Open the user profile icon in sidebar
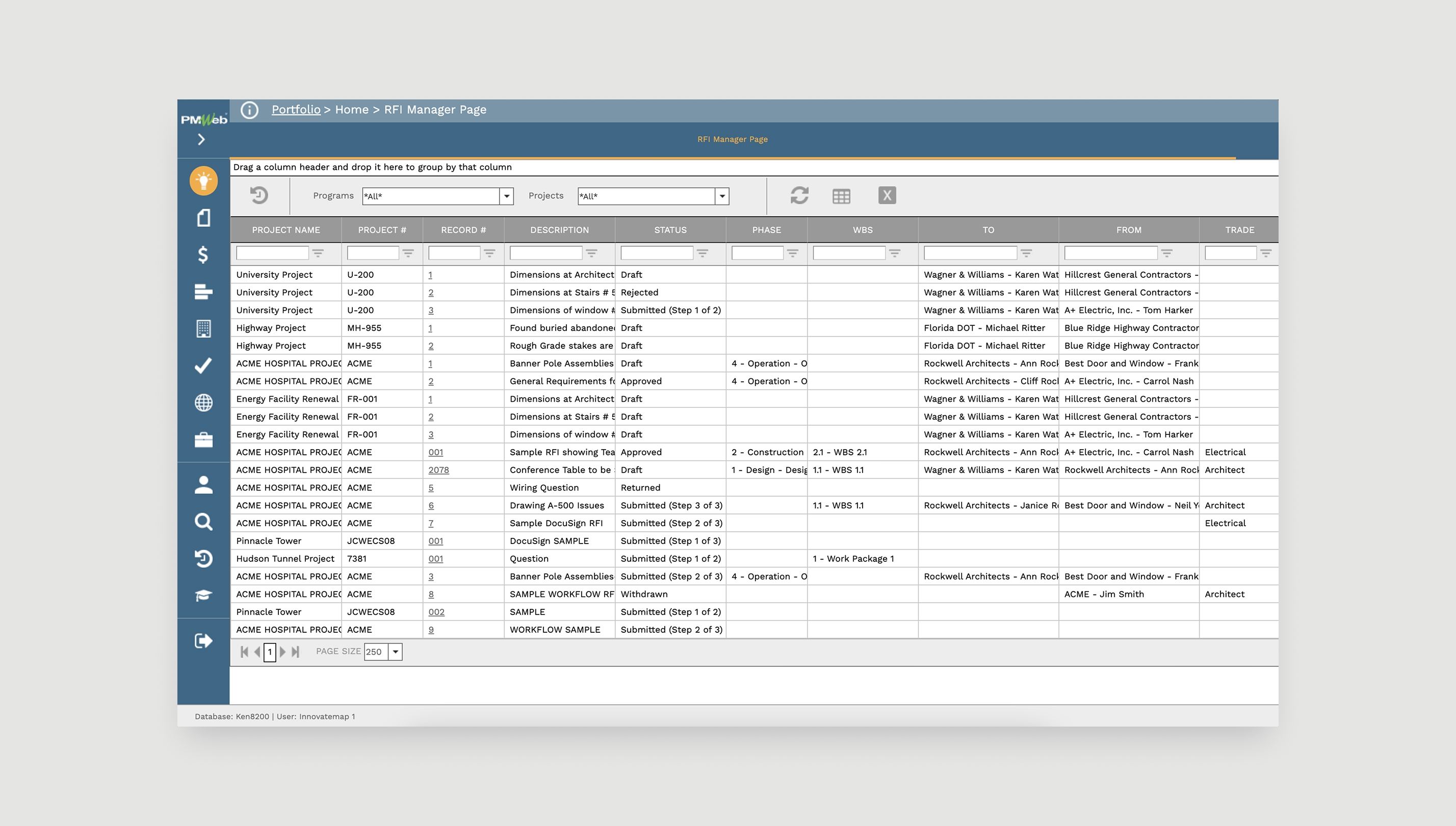This screenshot has width=1456, height=826. (x=203, y=484)
